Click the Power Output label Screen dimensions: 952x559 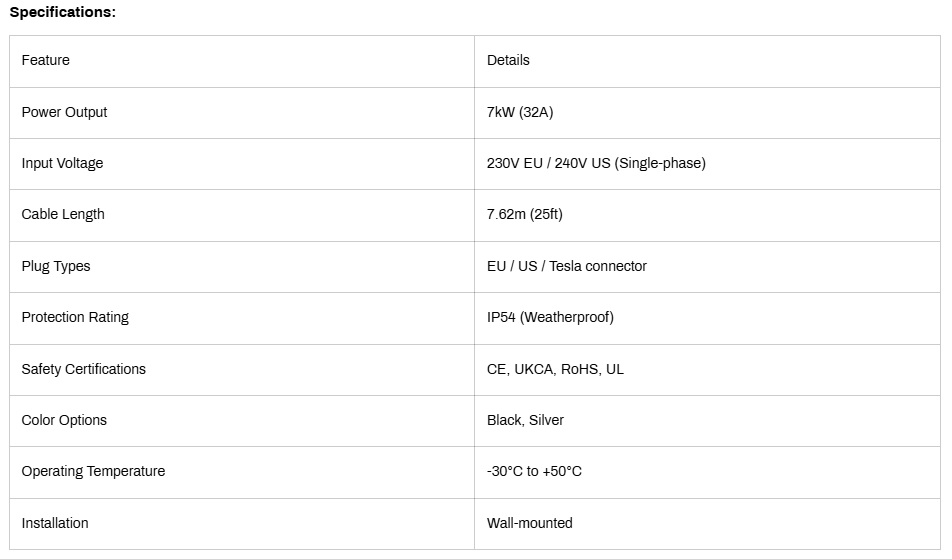[64, 112]
